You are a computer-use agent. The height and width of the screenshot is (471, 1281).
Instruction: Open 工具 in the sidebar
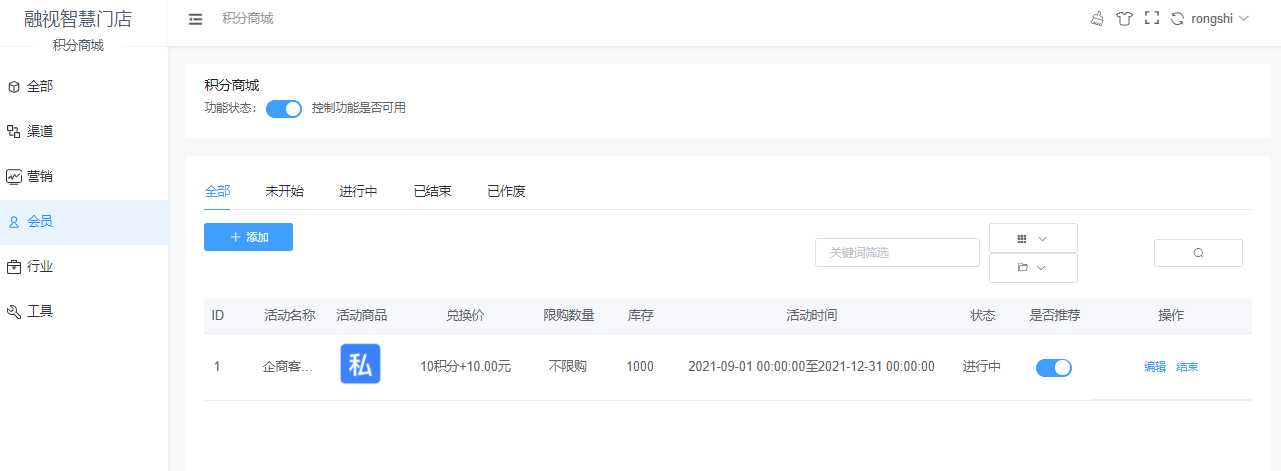click(84, 312)
